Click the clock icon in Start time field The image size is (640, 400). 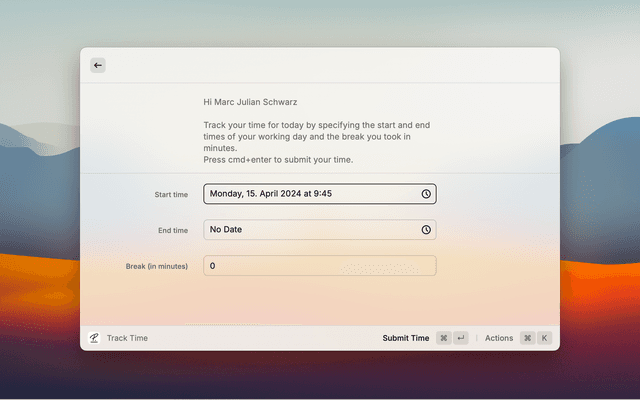pyautogui.click(x=426, y=194)
